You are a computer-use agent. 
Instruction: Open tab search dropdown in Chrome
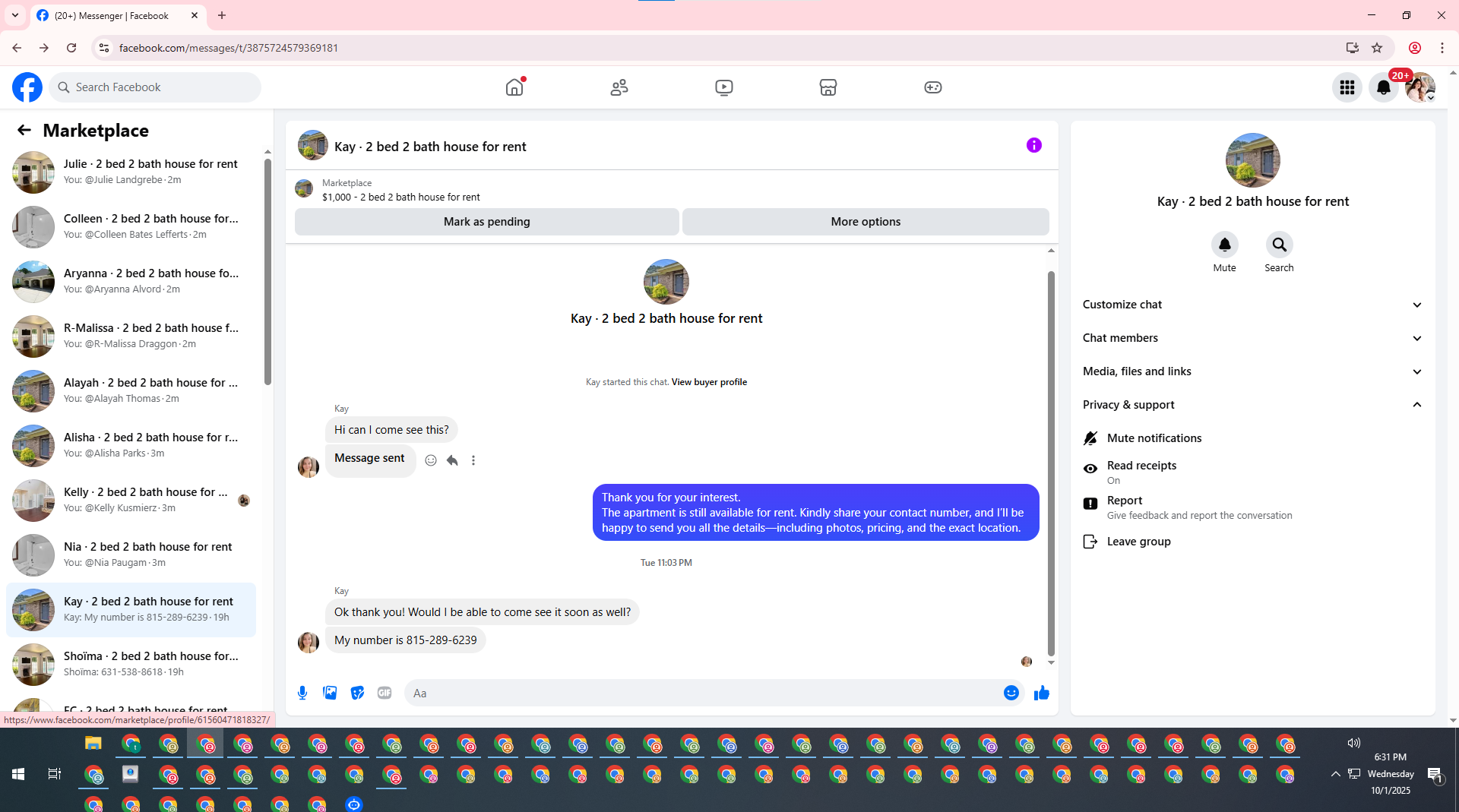tap(15, 15)
